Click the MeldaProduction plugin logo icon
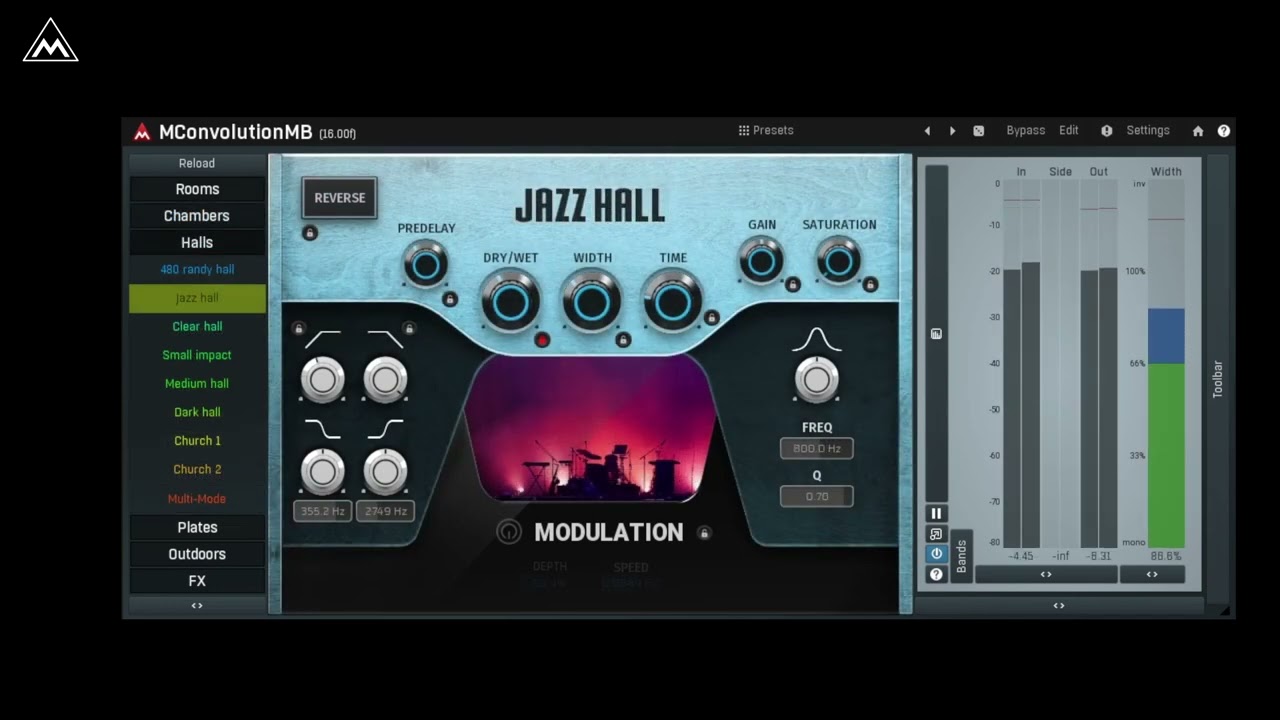 142,132
